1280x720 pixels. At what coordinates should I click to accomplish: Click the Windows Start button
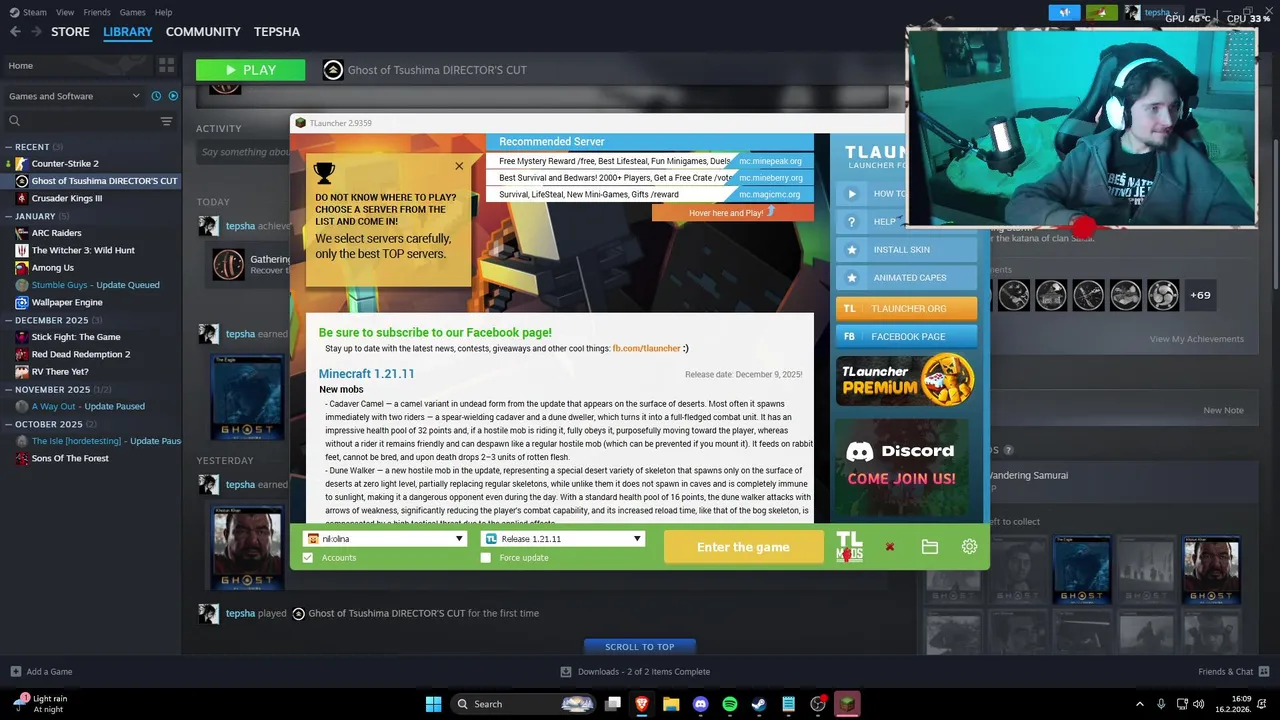(x=433, y=704)
